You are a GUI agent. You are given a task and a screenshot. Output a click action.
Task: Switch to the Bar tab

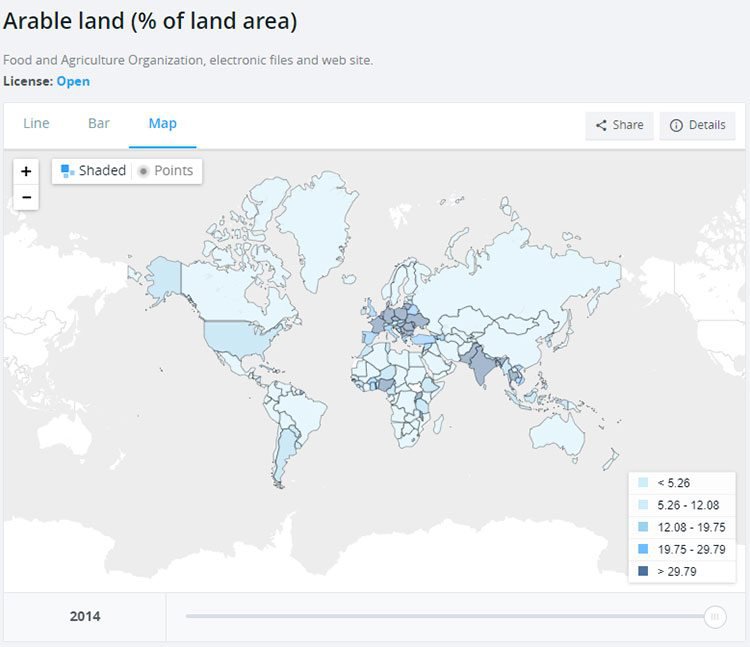pyautogui.click(x=99, y=123)
